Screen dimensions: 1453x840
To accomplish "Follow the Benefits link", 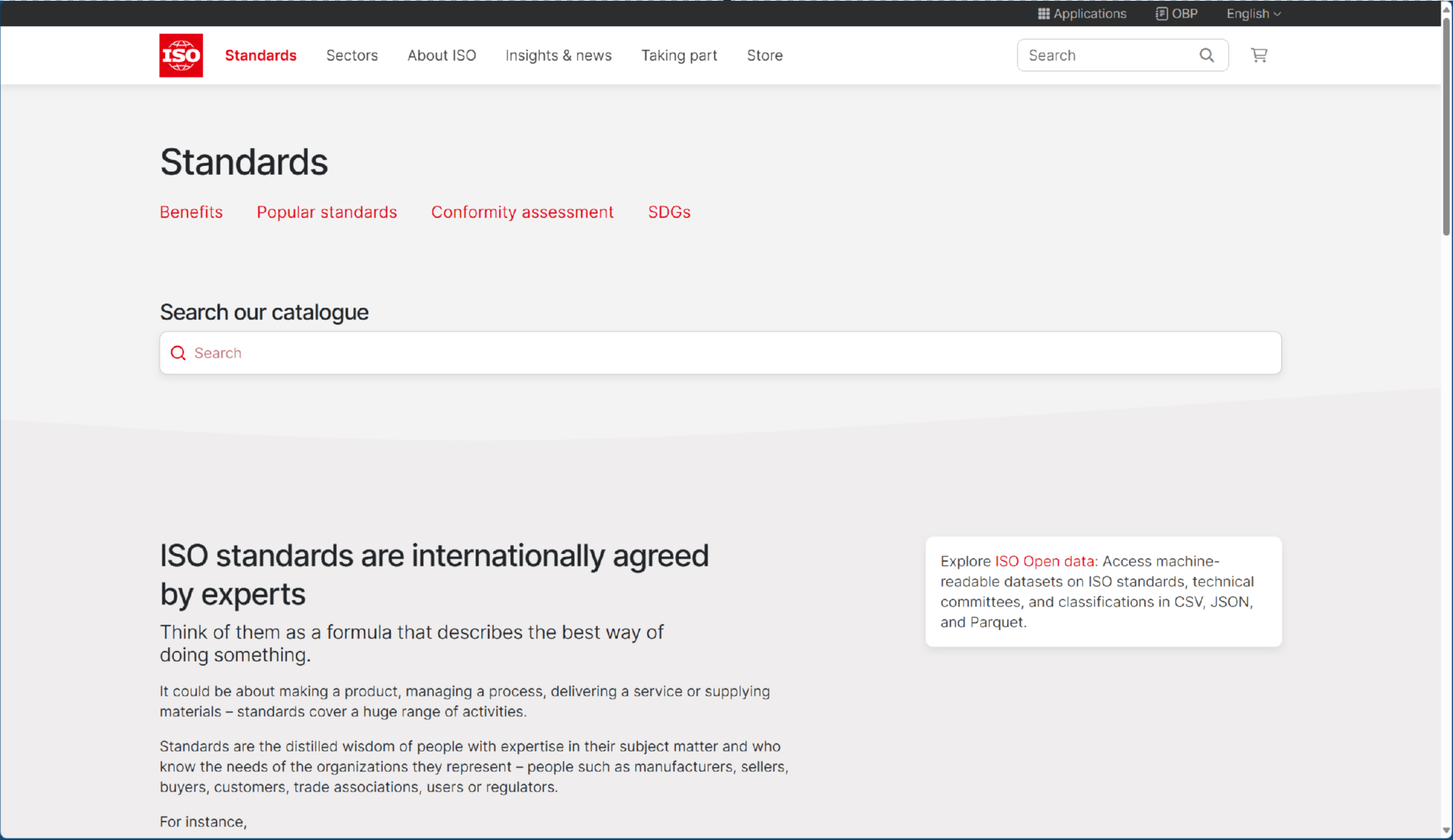I will (x=191, y=212).
